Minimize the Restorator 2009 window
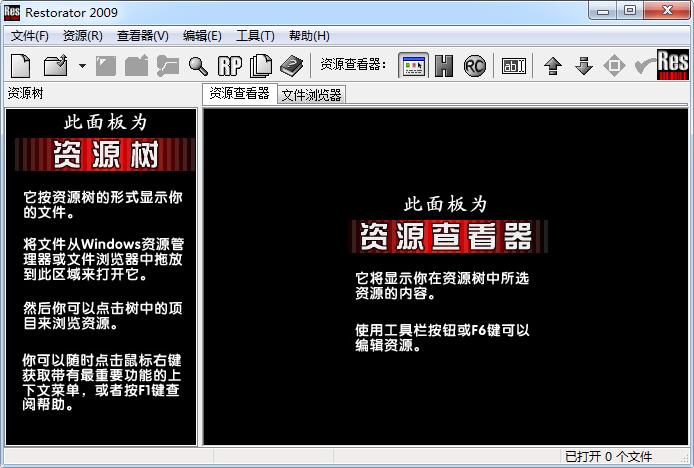The height and width of the screenshot is (468, 694). coord(603,11)
